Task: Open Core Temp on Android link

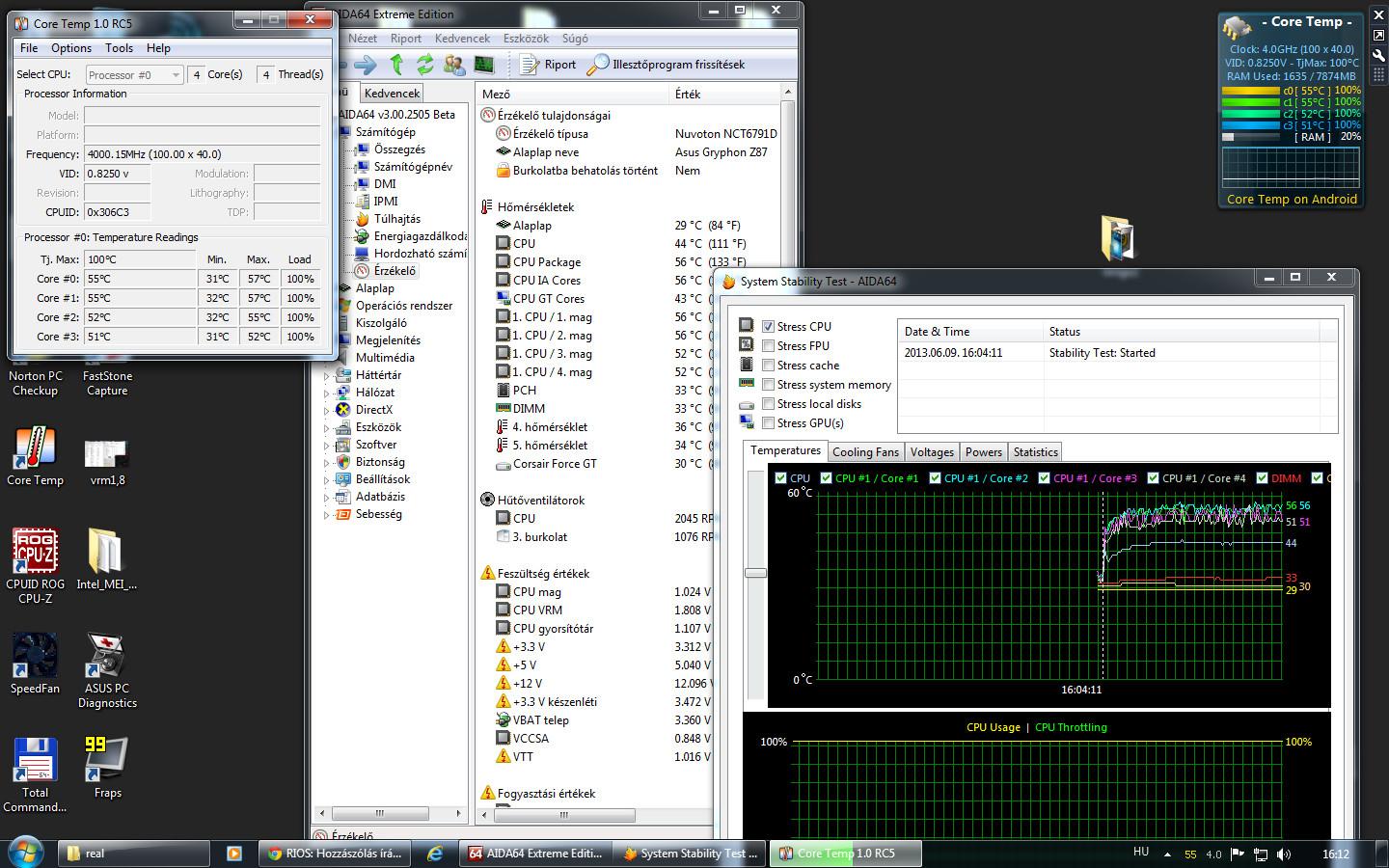Action: coord(1292,199)
